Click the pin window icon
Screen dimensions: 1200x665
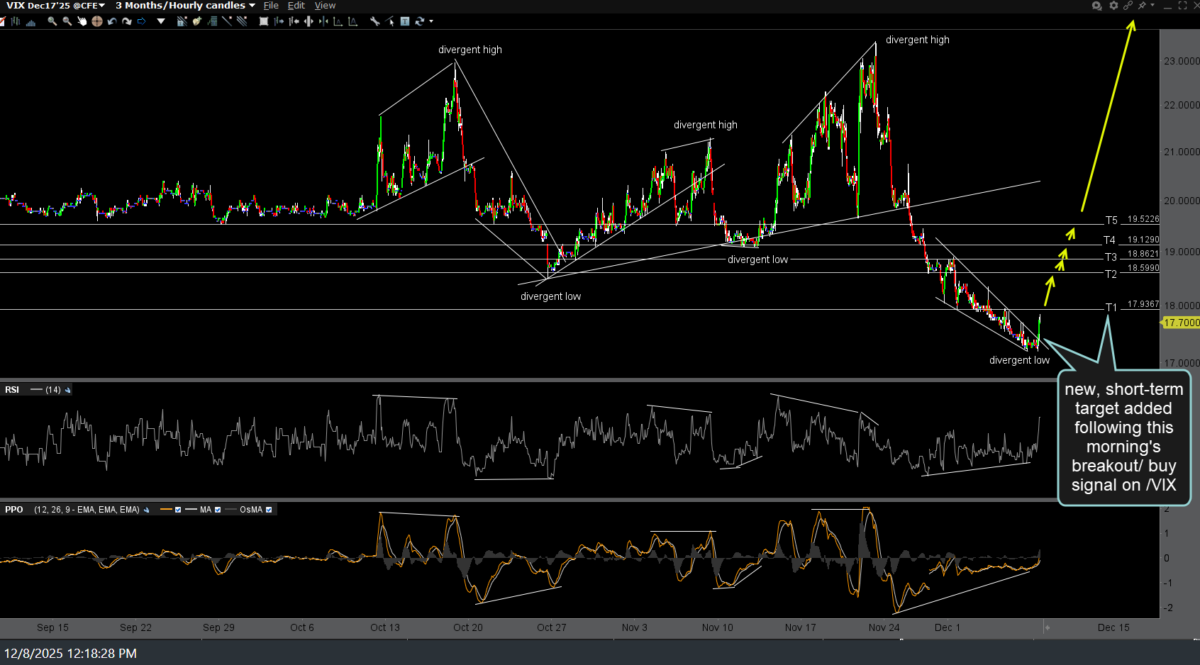pos(1142,5)
